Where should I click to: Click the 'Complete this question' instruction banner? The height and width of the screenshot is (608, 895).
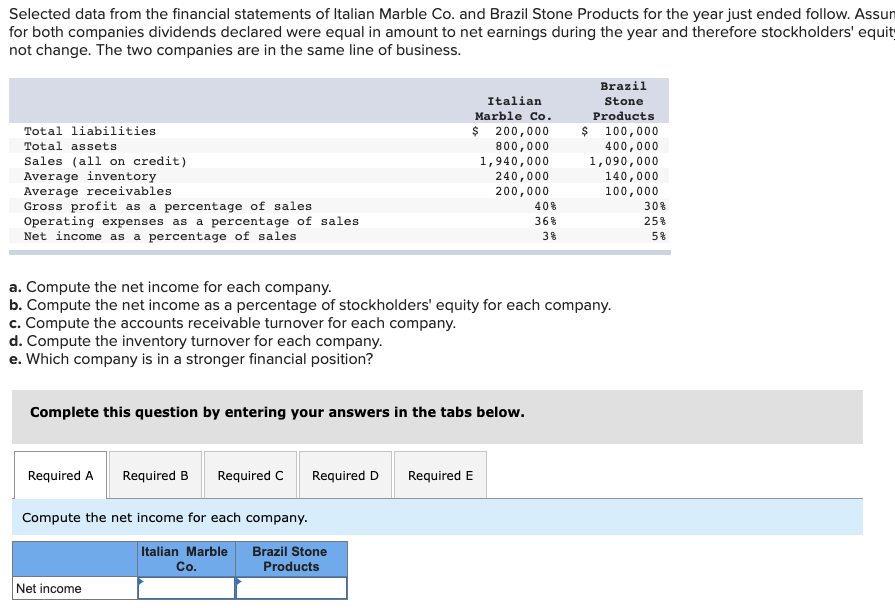tap(437, 417)
